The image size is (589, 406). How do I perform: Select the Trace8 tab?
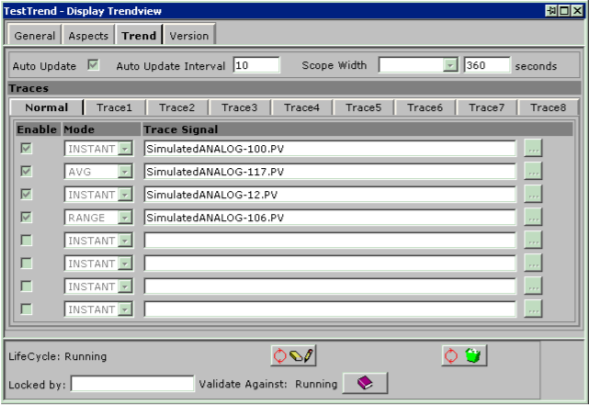(548, 108)
